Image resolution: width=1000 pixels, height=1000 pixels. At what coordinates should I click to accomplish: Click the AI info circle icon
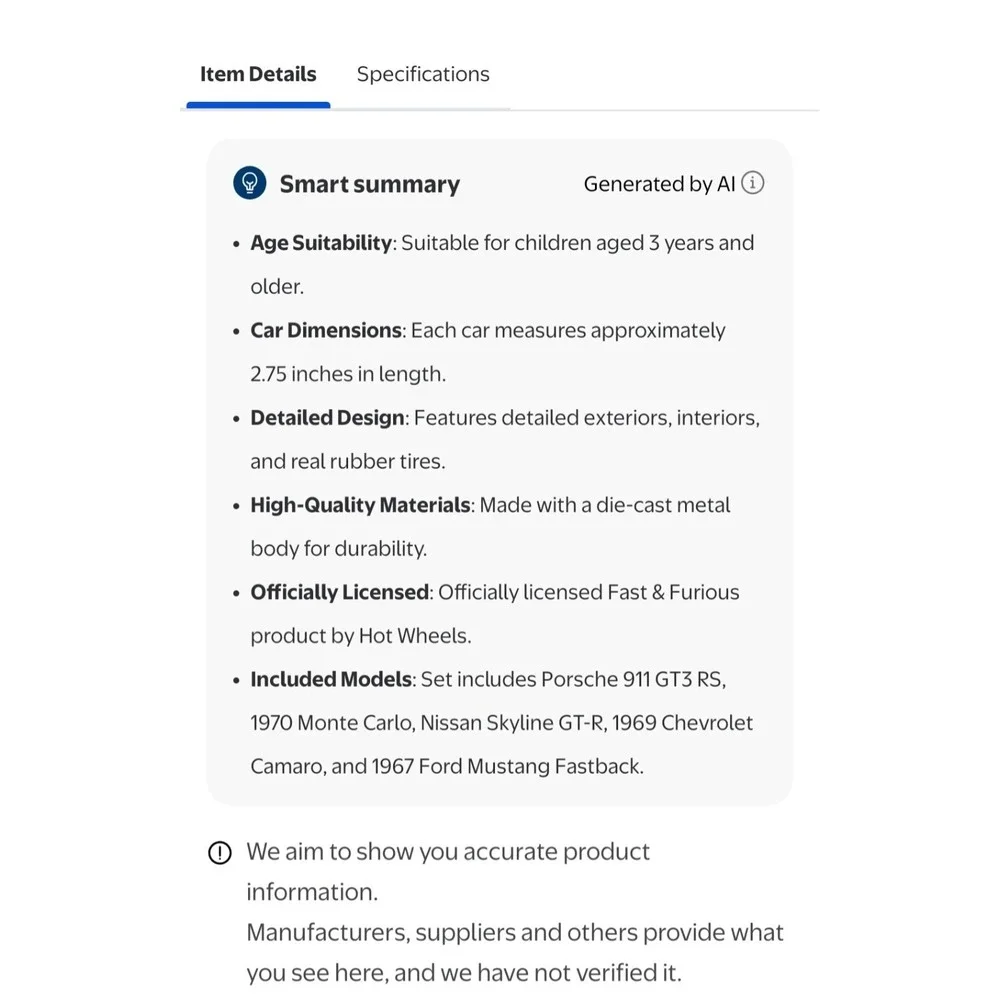click(753, 183)
